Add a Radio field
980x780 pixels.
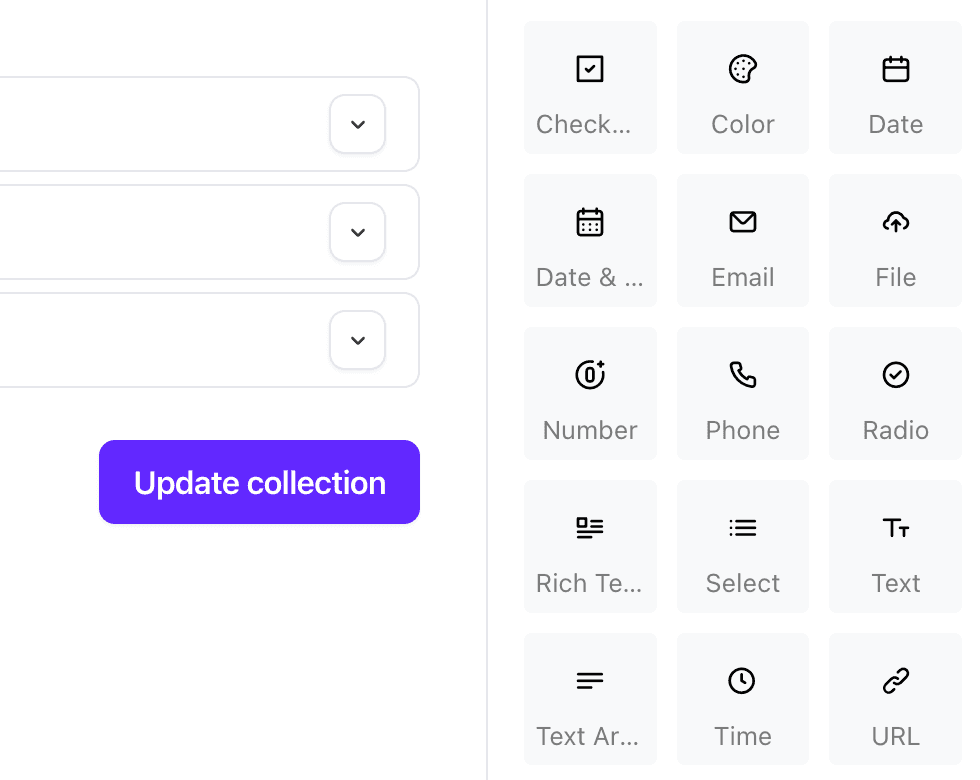pyautogui.click(x=894, y=393)
